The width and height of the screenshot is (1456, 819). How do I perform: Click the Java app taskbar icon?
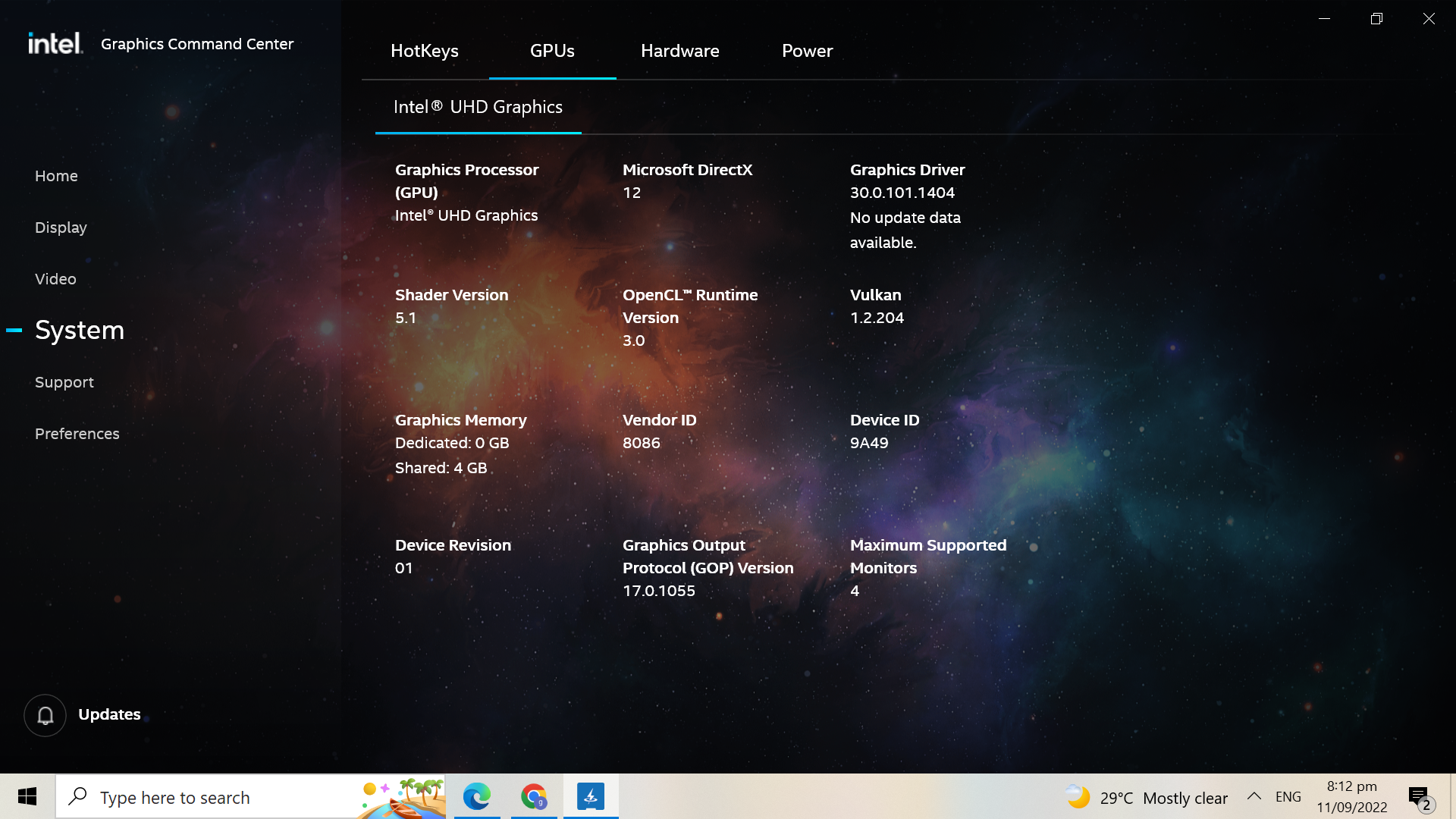(x=591, y=796)
